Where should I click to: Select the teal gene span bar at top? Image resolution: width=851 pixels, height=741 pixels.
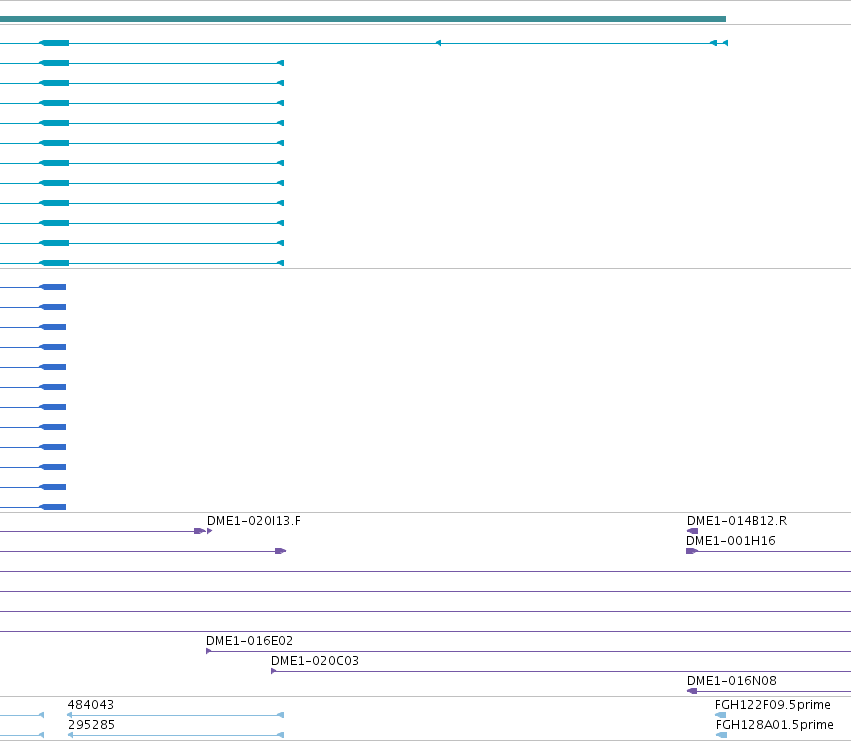coord(363,19)
